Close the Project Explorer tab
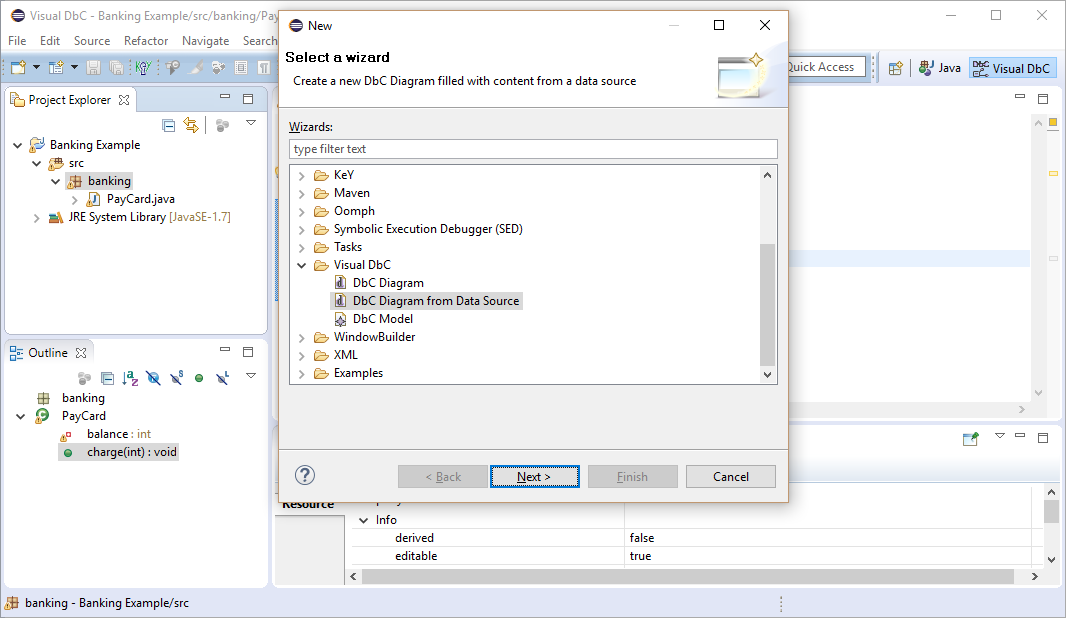Viewport: 1066px width, 618px height. (x=124, y=100)
